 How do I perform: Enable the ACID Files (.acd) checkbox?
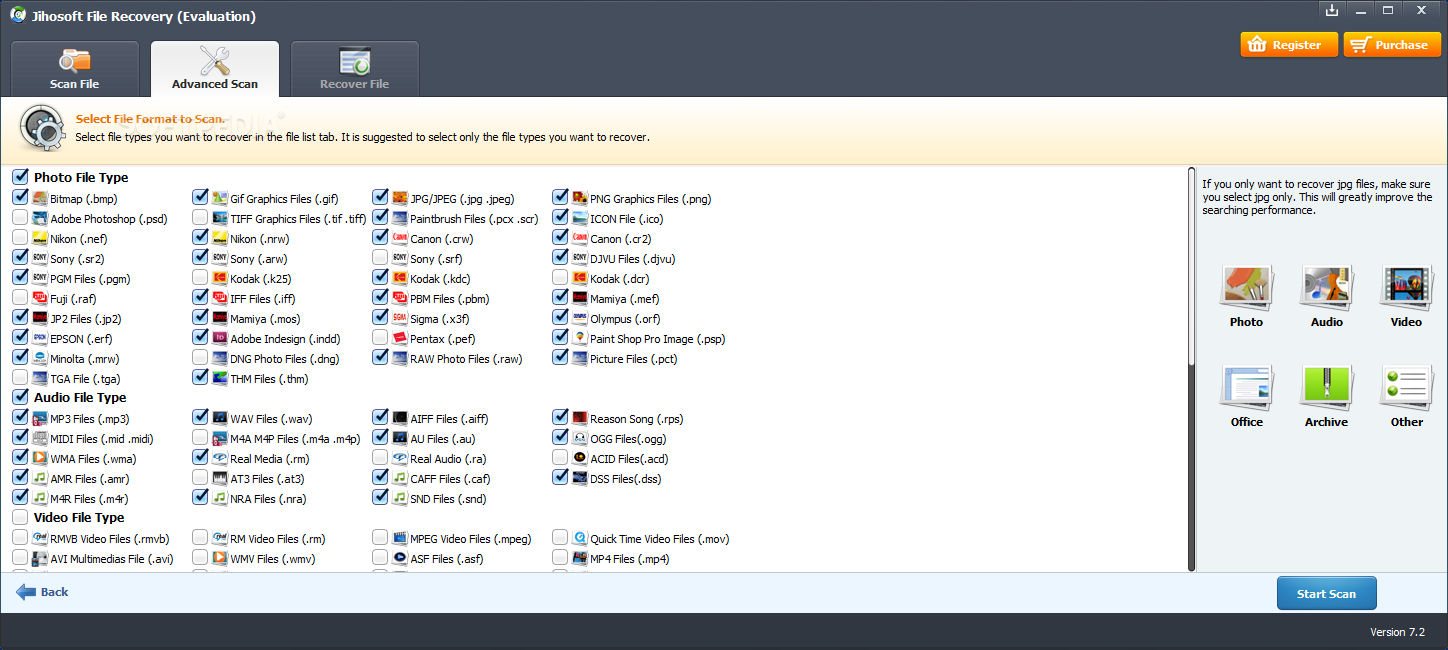point(560,458)
